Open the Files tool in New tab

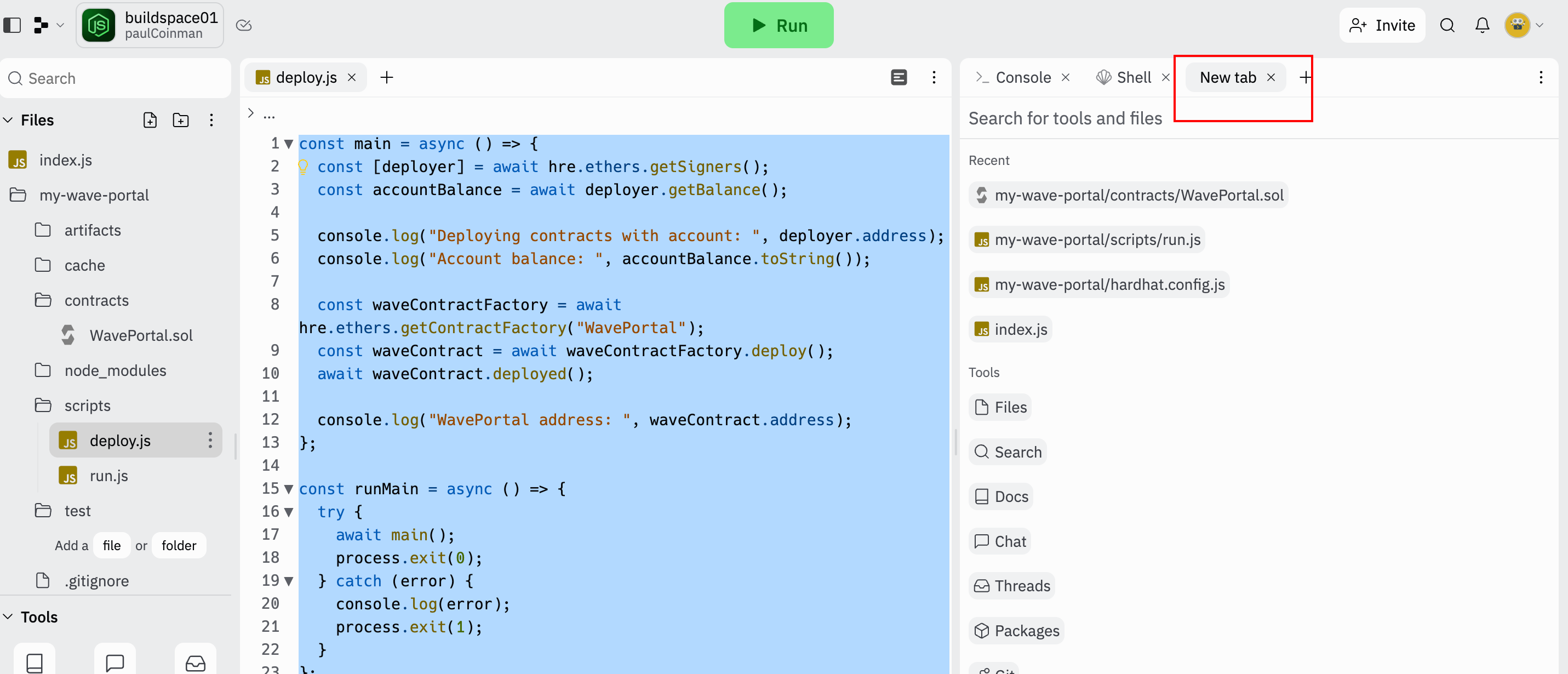pos(1000,407)
